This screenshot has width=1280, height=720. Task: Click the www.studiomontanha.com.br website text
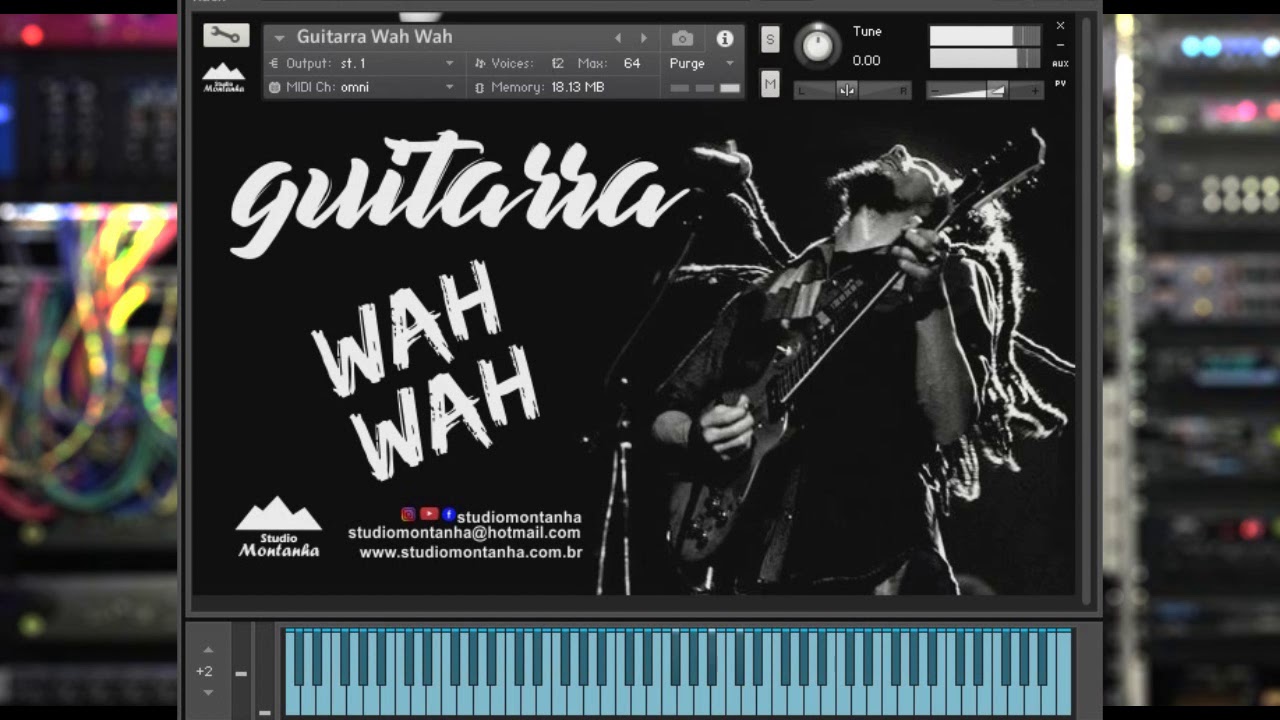tap(471, 552)
